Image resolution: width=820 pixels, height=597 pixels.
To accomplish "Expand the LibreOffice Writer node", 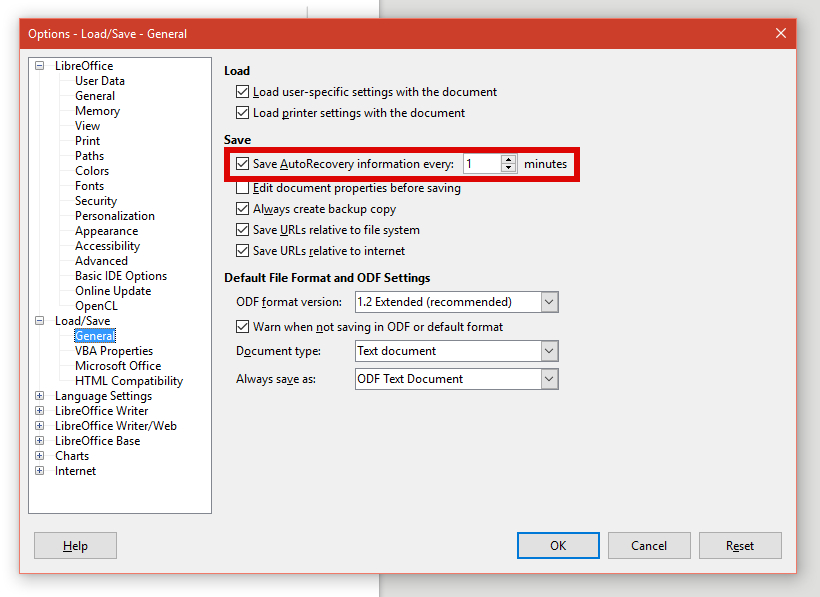I will point(40,411).
